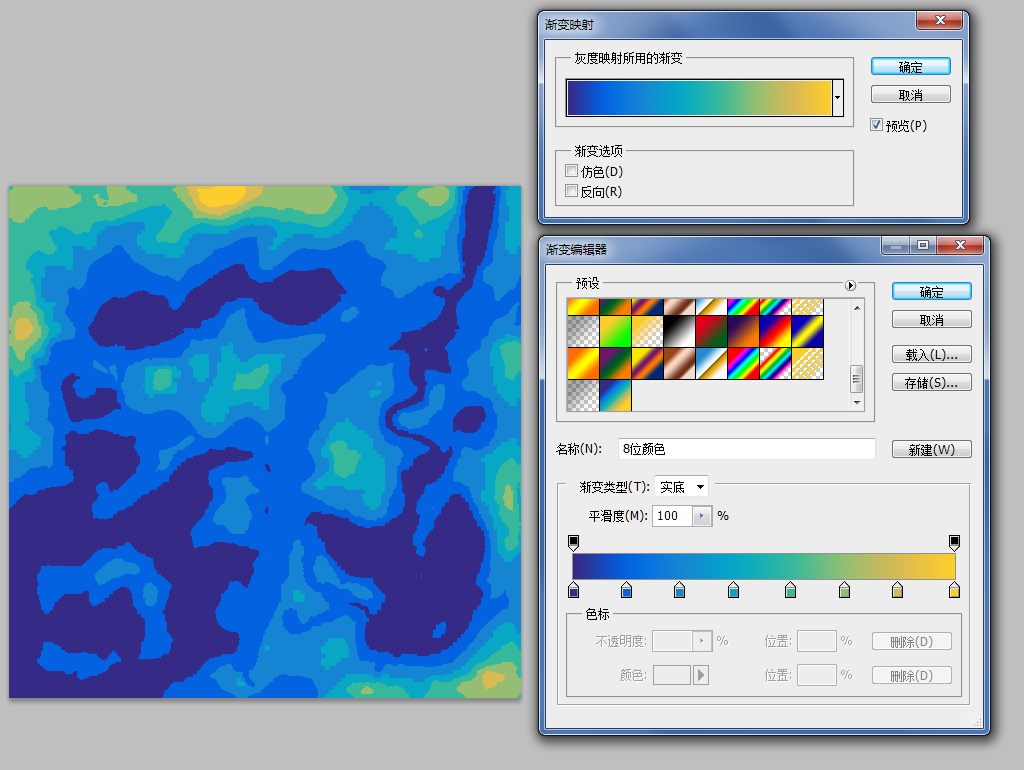Enable the 仿色(D) dither checkbox
The image size is (1024, 770).
571,171
